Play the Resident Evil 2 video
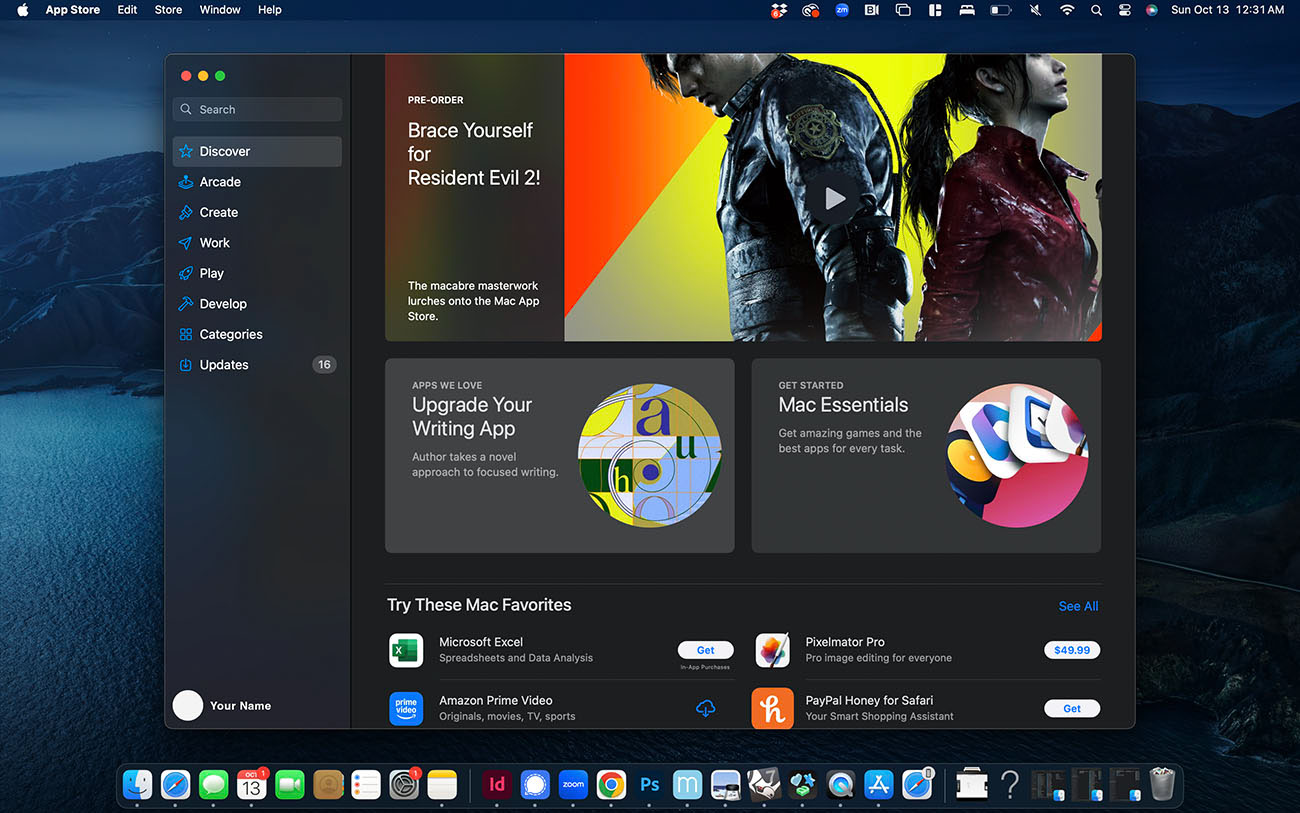The height and width of the screenshot is (813, 1300). pos(834,198)
